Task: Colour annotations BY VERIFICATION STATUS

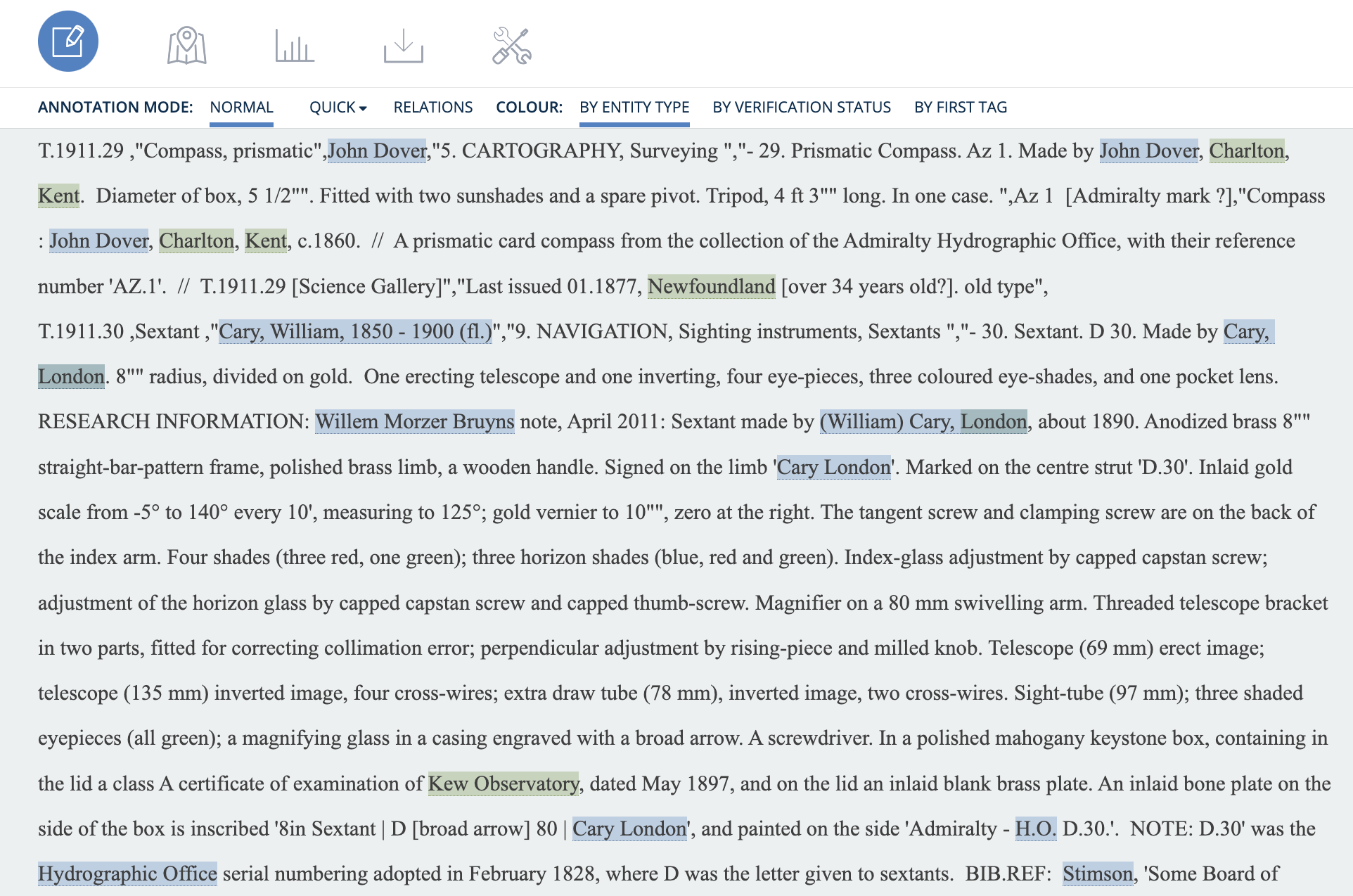Action: [x=801, y=107]
